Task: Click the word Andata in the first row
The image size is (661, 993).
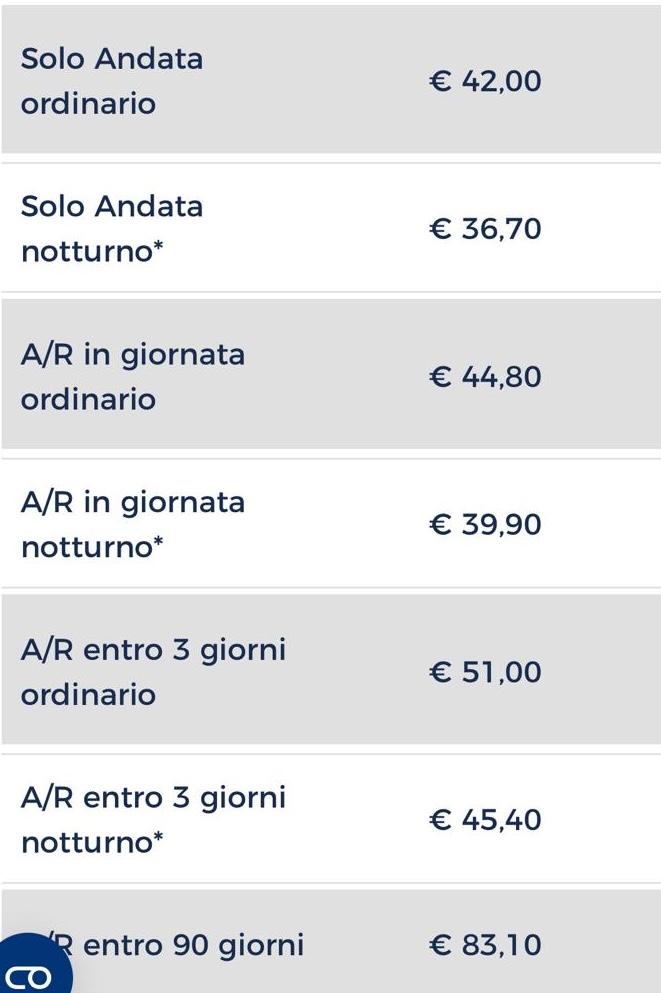Action: [x=149, y=58]
